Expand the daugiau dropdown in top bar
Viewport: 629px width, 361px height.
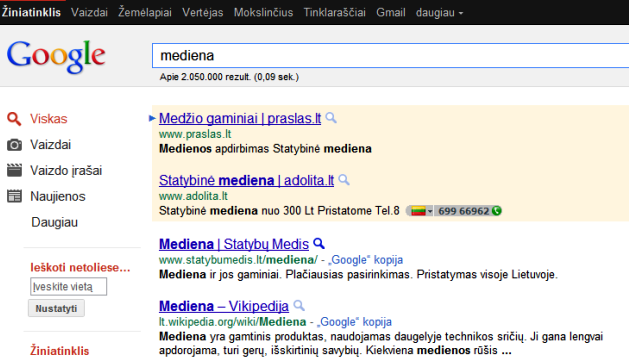[x=439, y=13]
